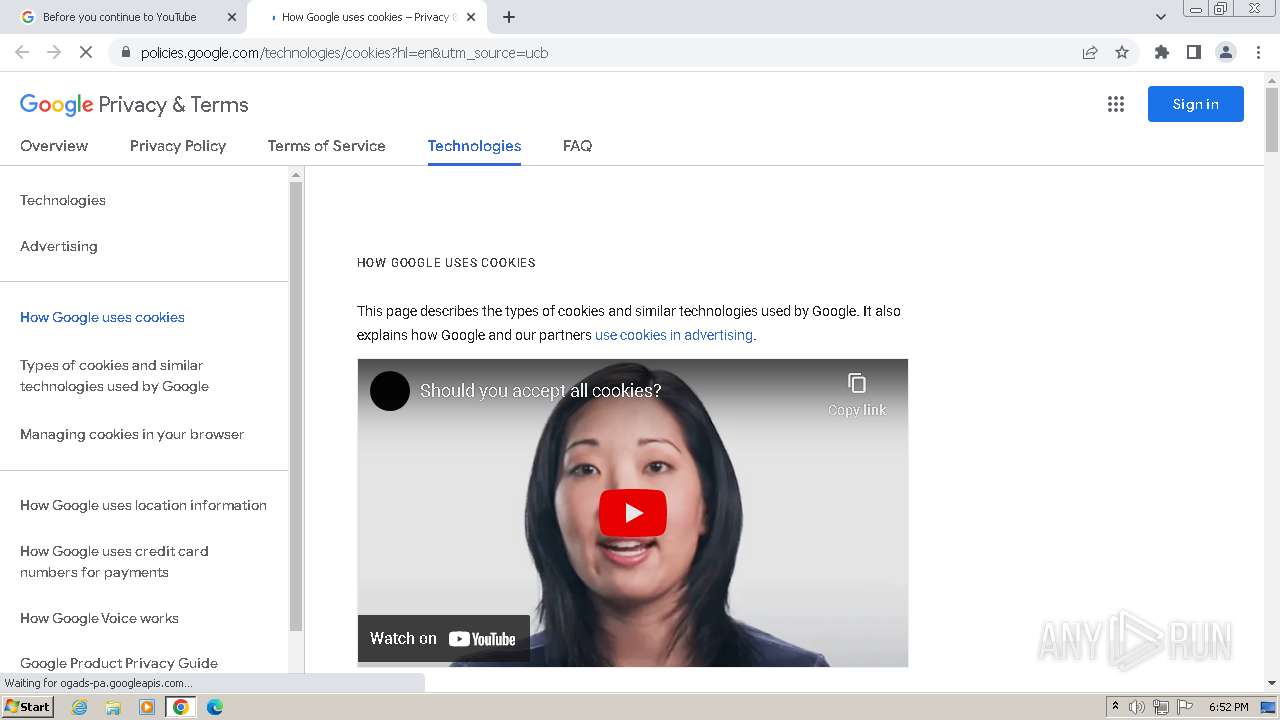
Task: Click the video channel avatar circle
Action: click(x=390, y=391)
